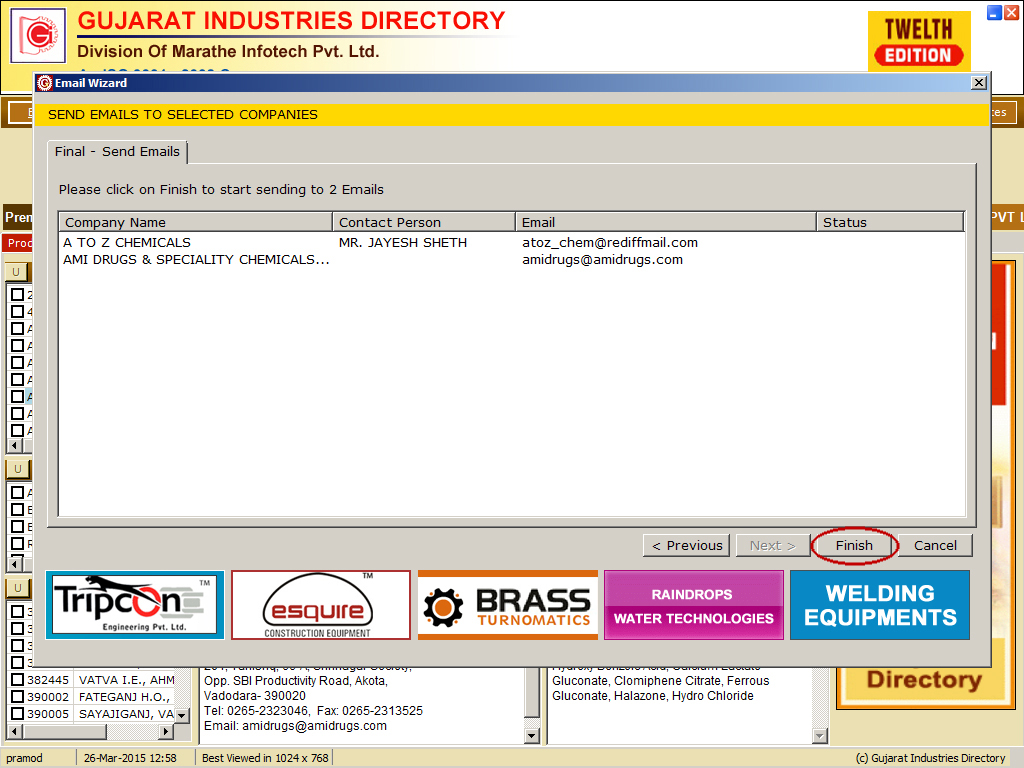Tick the checkbox for 390005 SAYAJIGANJ
The height and width of the screenshot is (768, 1024).
(18, 714)
